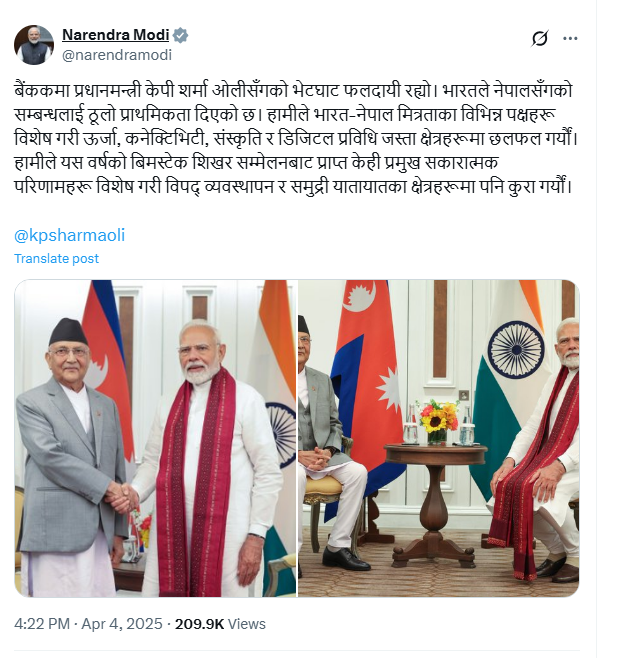Viewport: 617px width, 658px height.
Task: Click Translate post
Action: (57, 258)
